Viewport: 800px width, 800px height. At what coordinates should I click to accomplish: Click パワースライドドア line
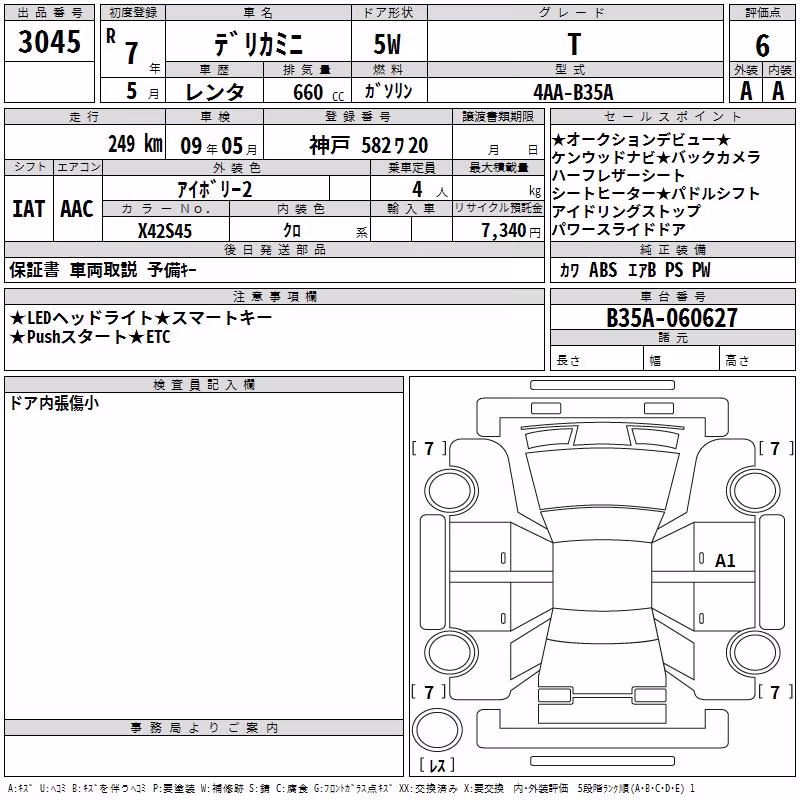coord(618,229)
